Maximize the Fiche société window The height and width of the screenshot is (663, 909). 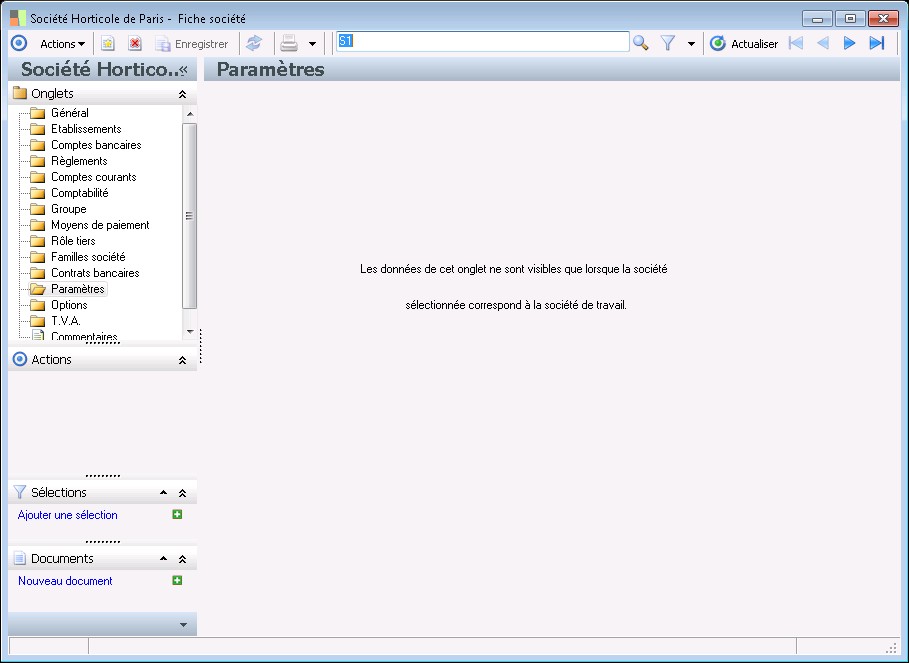tap(850, 19)
